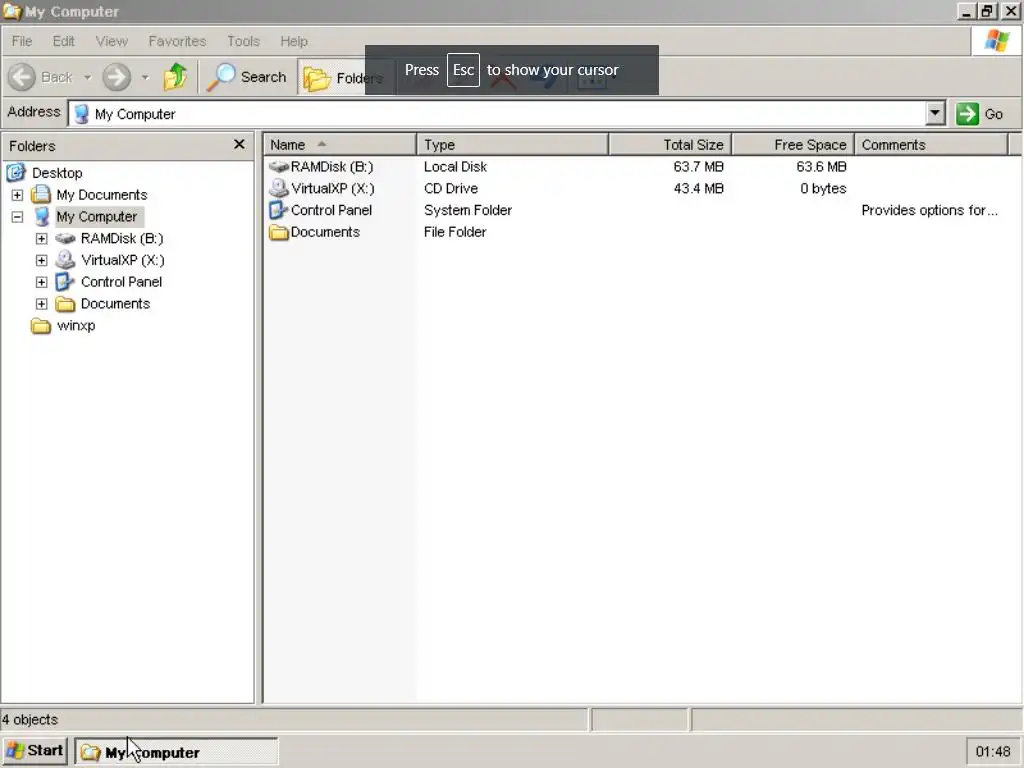Open the Forward history dropdown arrow
The height and width of the screenshot is (768, 1024).
(x=145, y=77)
